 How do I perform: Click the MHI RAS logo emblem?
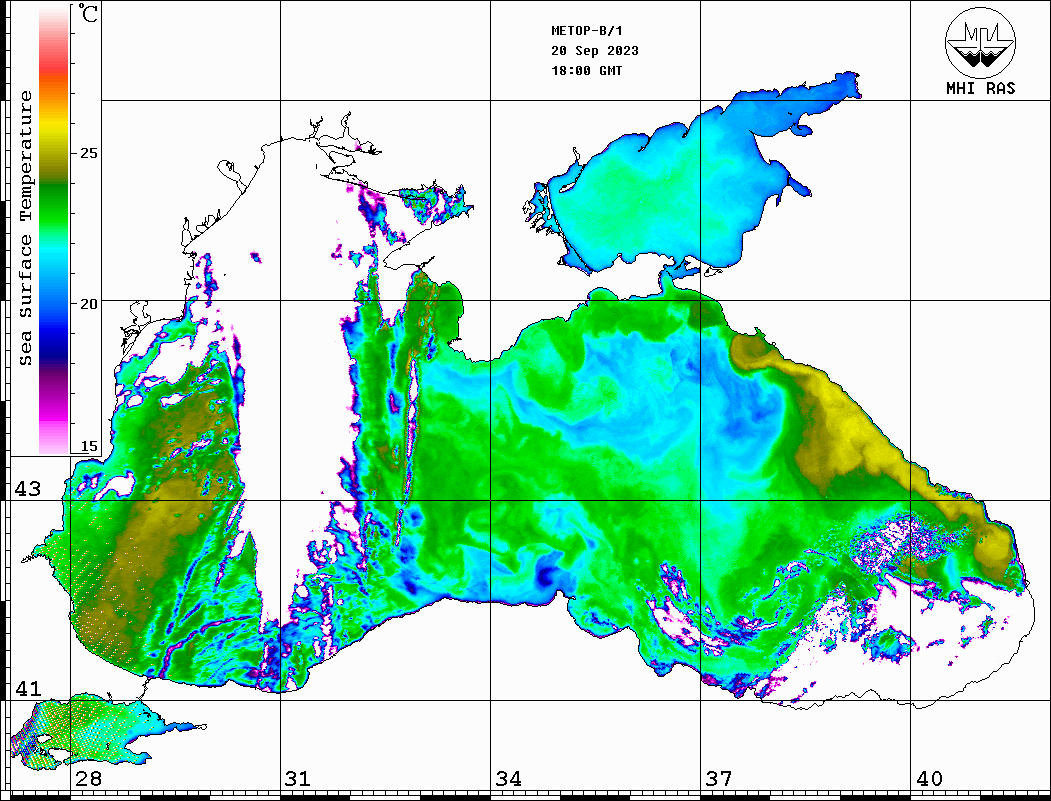click(980, 42)
